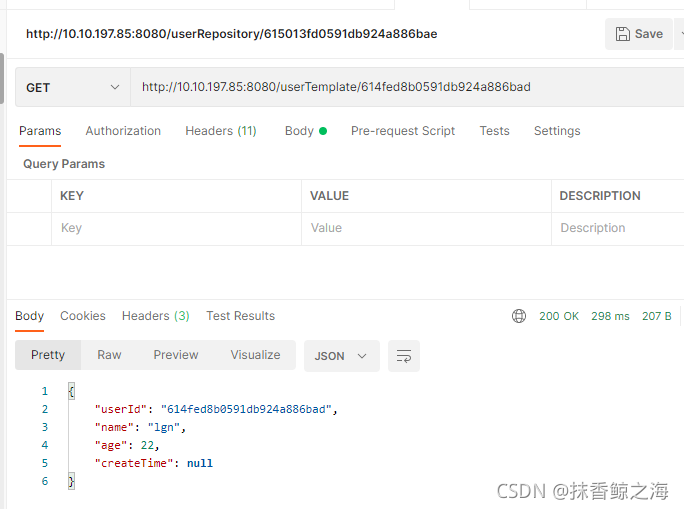Click the request URL input field
This screenshot has height=509, width=684.
[407, 87]
